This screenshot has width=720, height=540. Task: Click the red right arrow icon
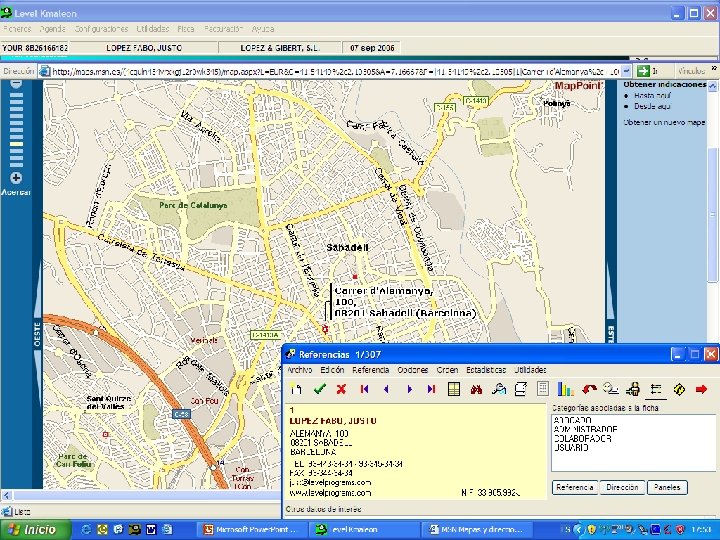coord(701,389)
